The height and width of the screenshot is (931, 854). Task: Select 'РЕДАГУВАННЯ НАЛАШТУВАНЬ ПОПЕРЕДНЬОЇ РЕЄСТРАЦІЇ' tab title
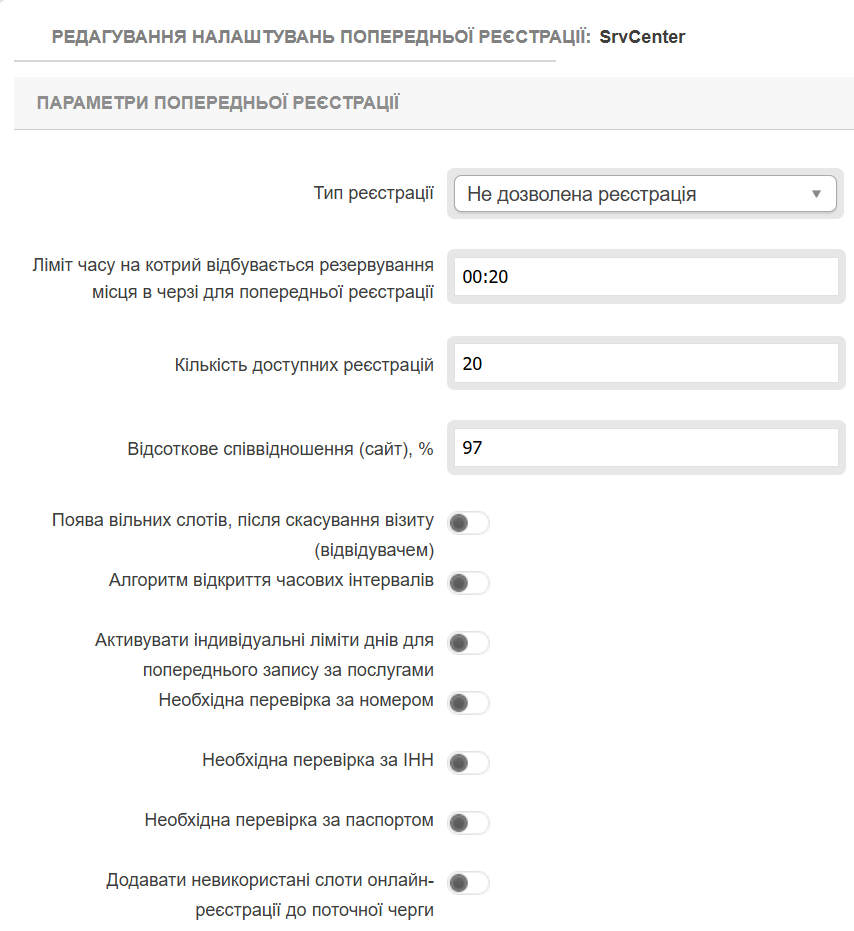(320, 37)
